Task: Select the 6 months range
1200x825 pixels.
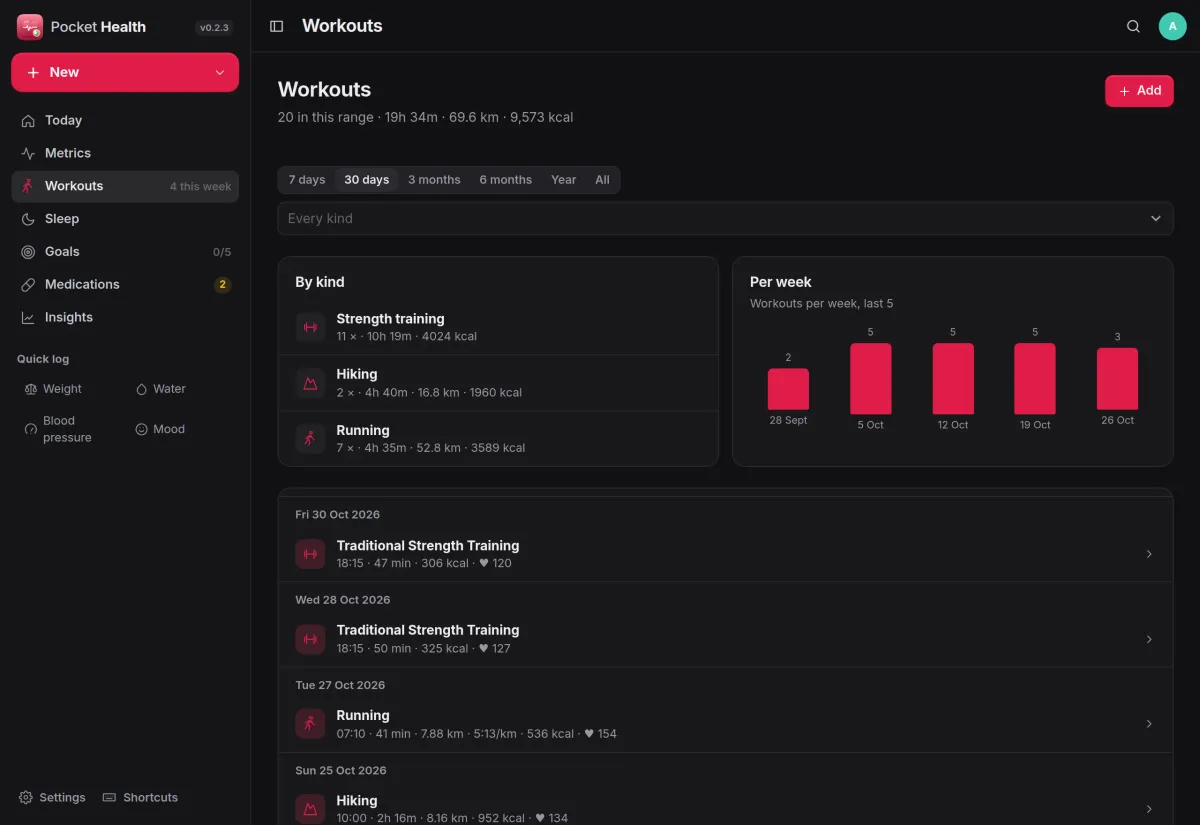Action: click(505, 180)
